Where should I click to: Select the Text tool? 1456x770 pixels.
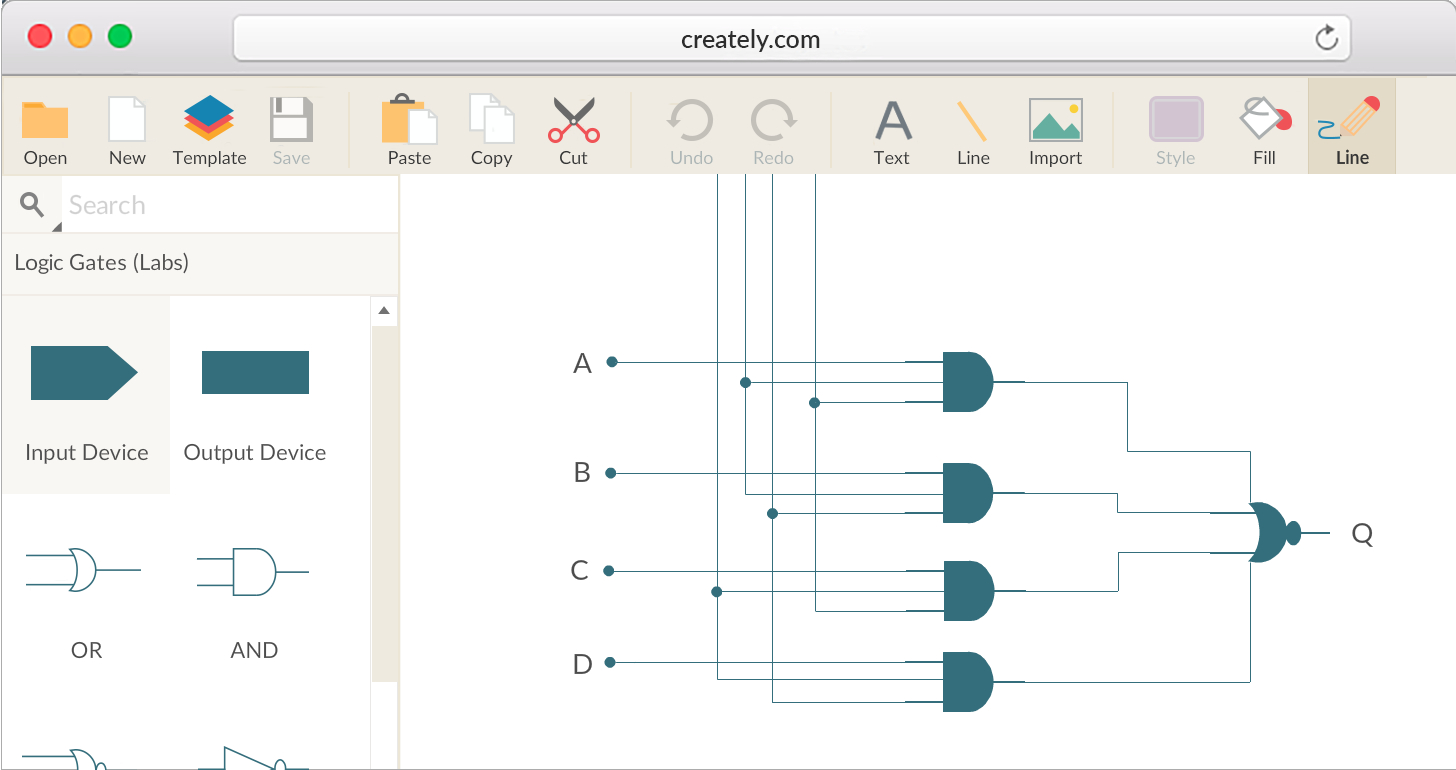tap(892, 120)
